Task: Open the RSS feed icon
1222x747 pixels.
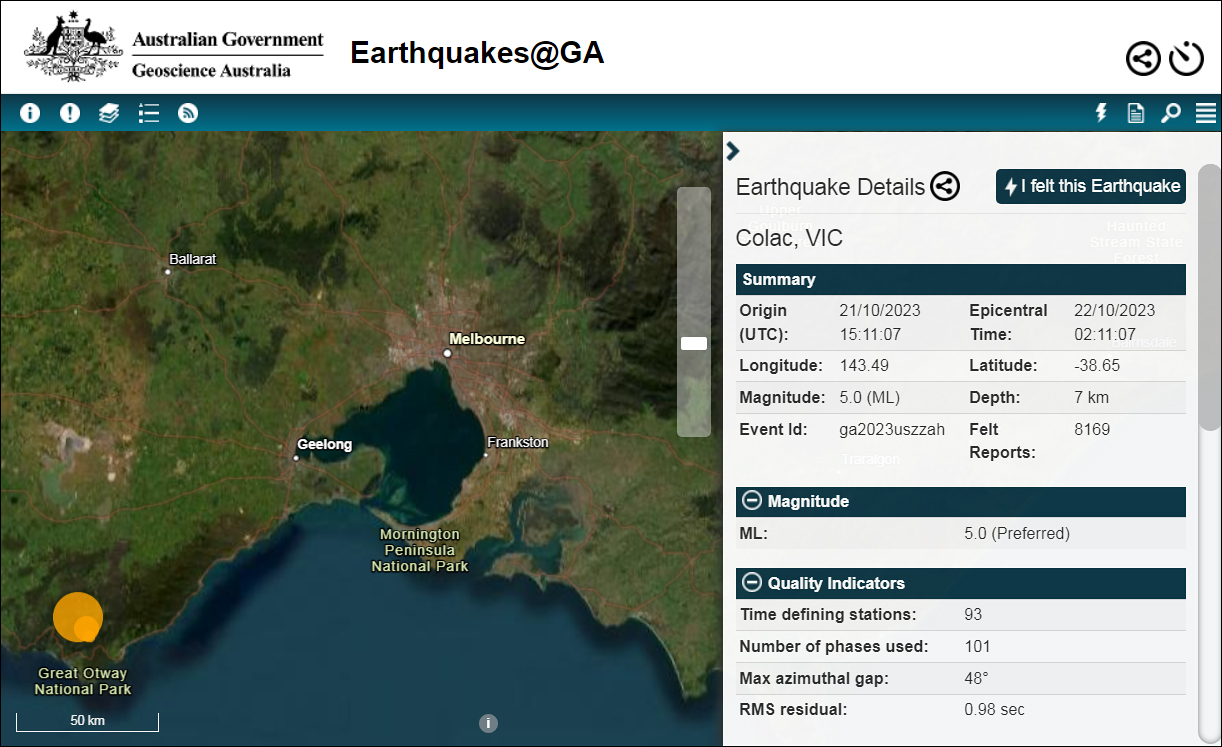Action: [x=188, y=113]
